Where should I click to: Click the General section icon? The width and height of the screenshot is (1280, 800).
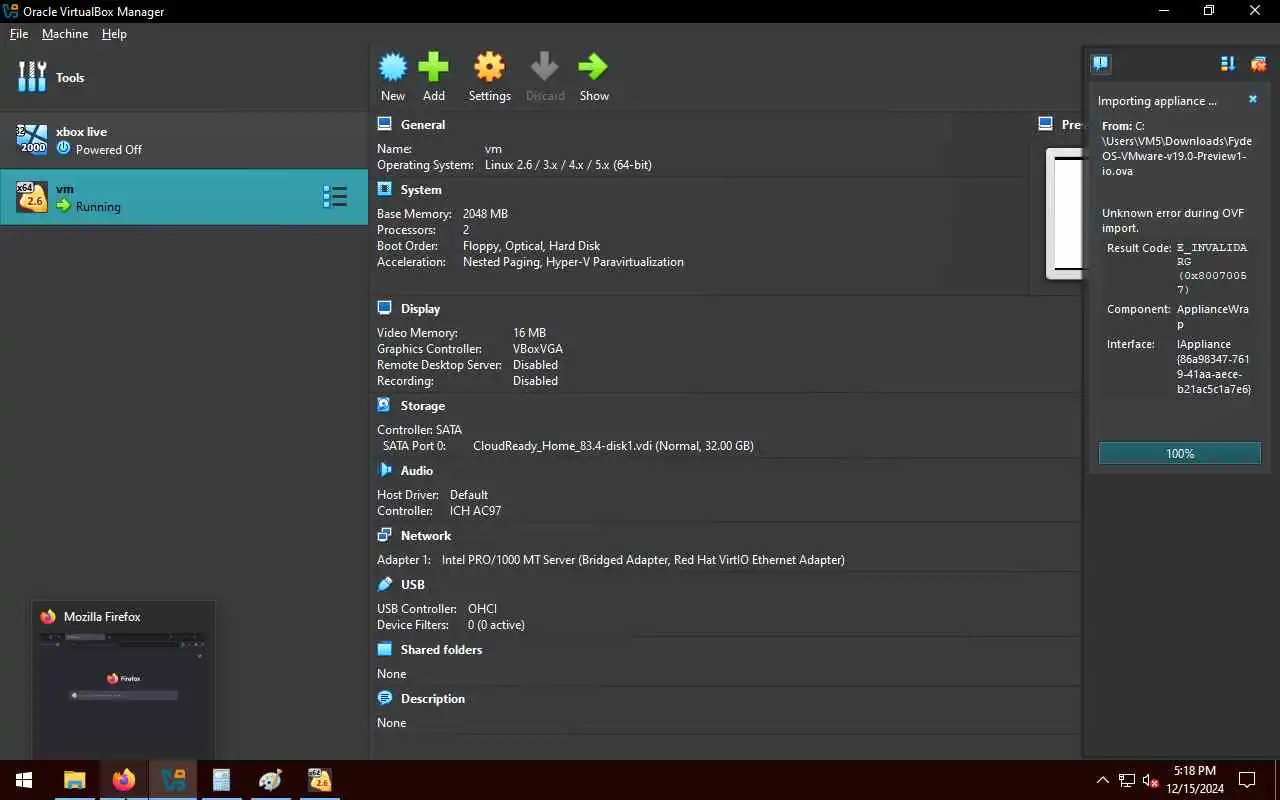pos(385,124)
